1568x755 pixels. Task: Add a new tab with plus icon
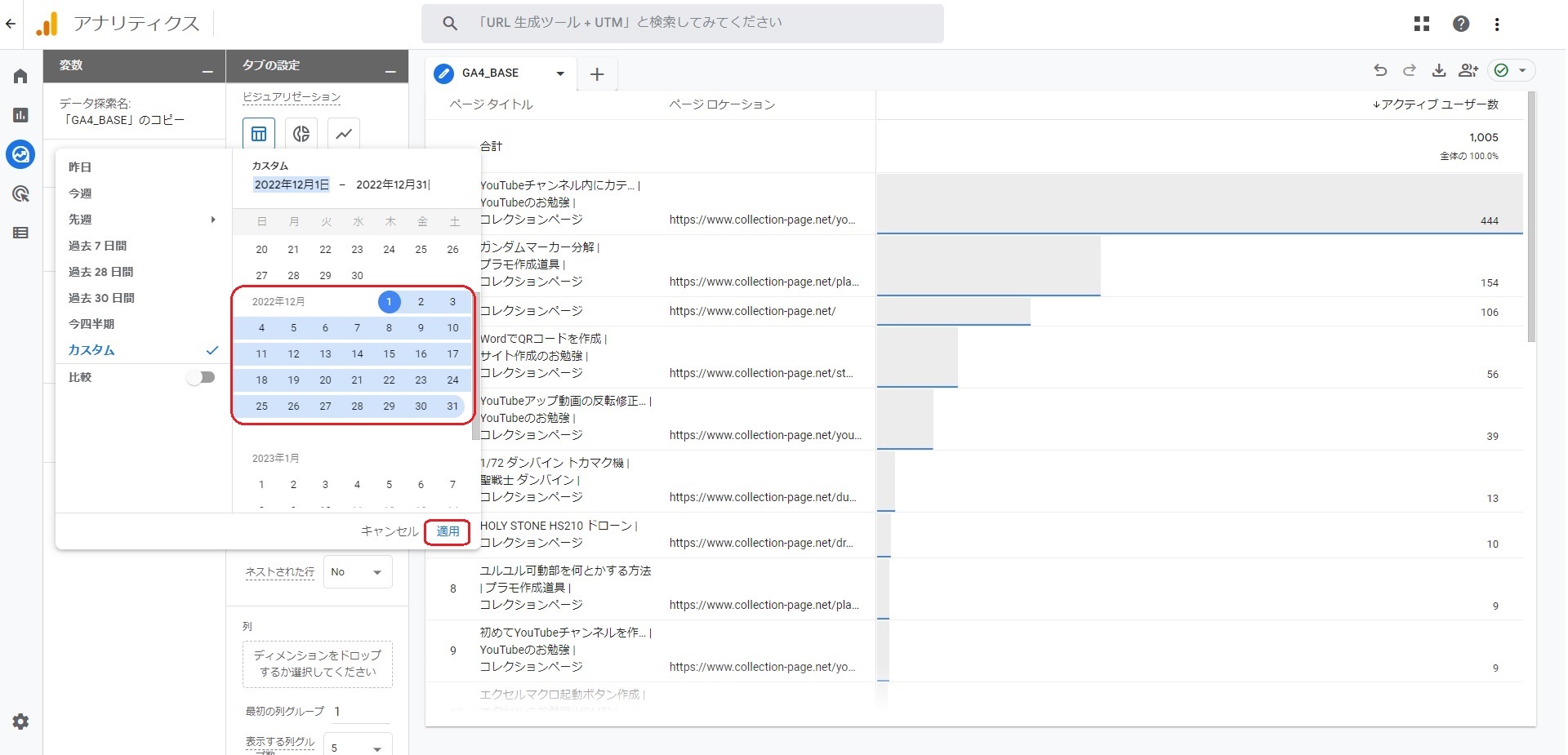pyautogui.click(x=597, y=74)
